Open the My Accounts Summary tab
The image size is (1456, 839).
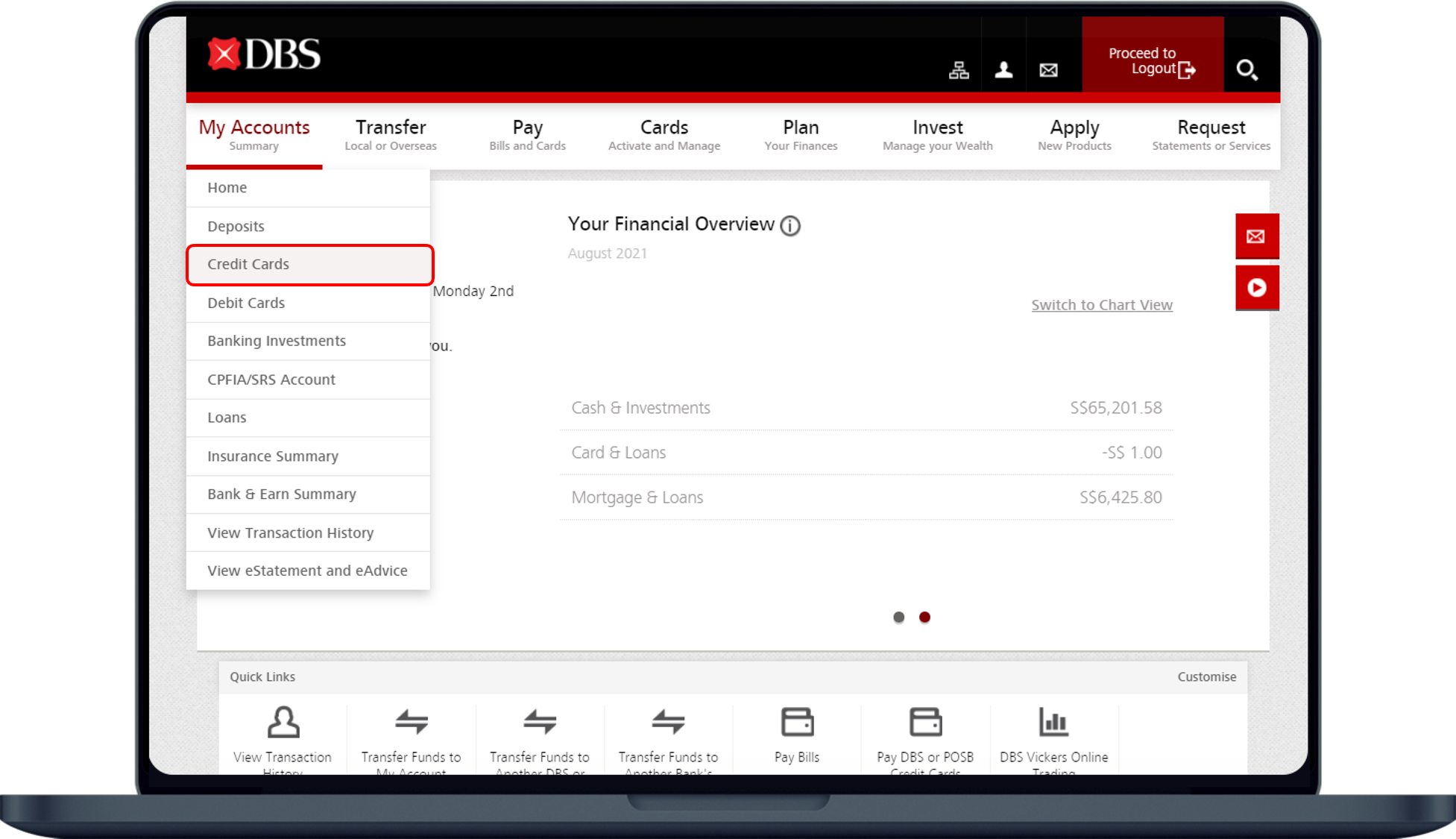point(254,135)
